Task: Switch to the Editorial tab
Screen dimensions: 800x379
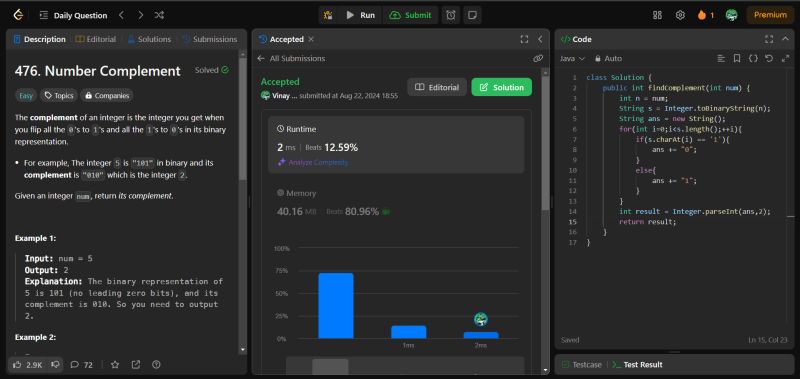Action: pos(96,39)
